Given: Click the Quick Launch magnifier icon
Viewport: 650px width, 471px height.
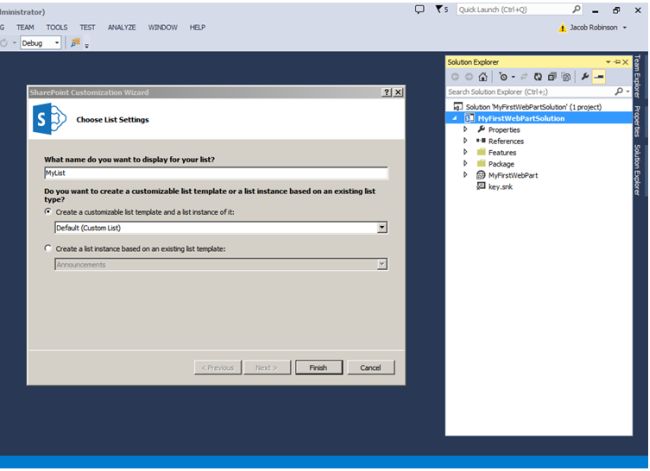Looking at the screenshot, I should pyautogui.click(x=577, y=9).
